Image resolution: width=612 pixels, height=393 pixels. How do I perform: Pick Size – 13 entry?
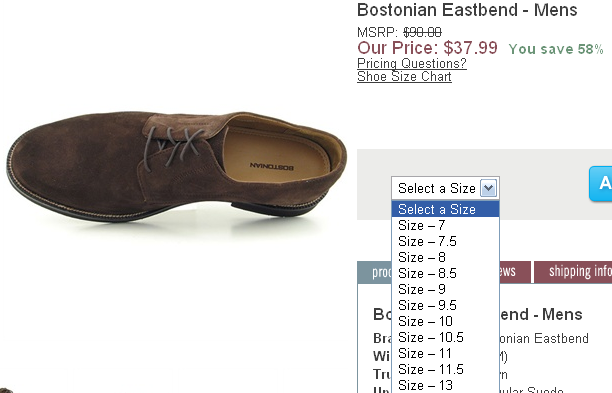445,385
